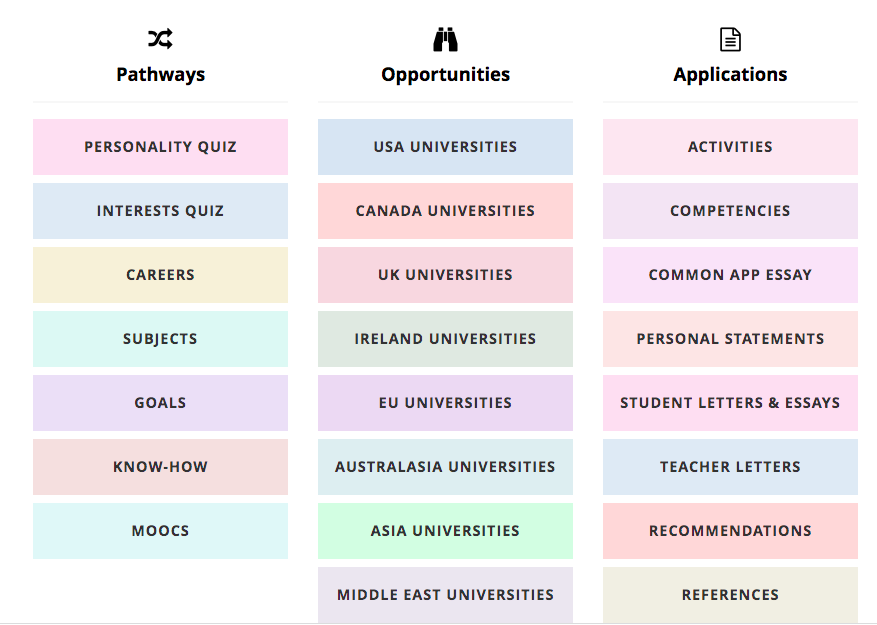
Task: Open the Know-How tile
Action: point(161,467)
